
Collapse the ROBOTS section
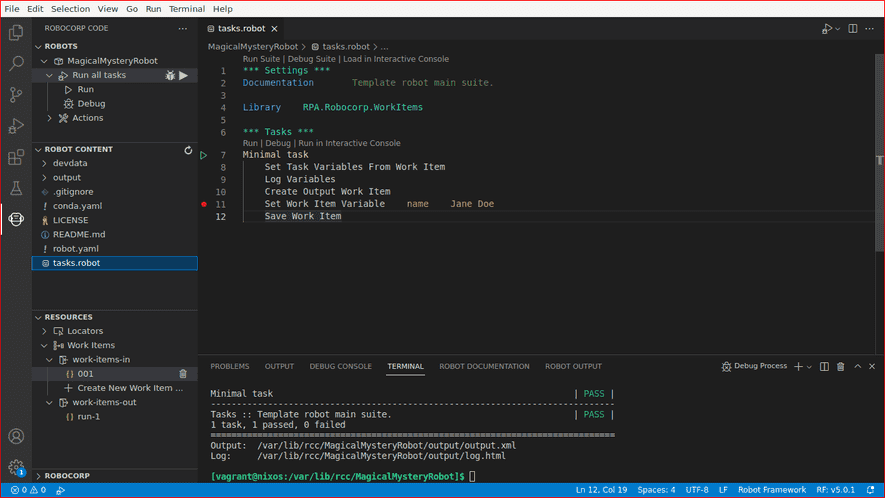[x=38, y=46]
